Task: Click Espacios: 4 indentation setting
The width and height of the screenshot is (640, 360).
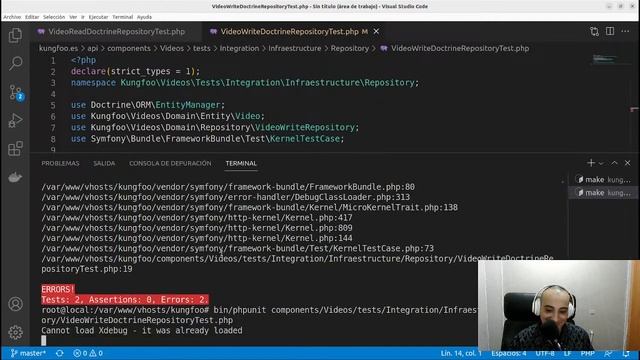Action: pyautogui.click(x=509, y=353)
